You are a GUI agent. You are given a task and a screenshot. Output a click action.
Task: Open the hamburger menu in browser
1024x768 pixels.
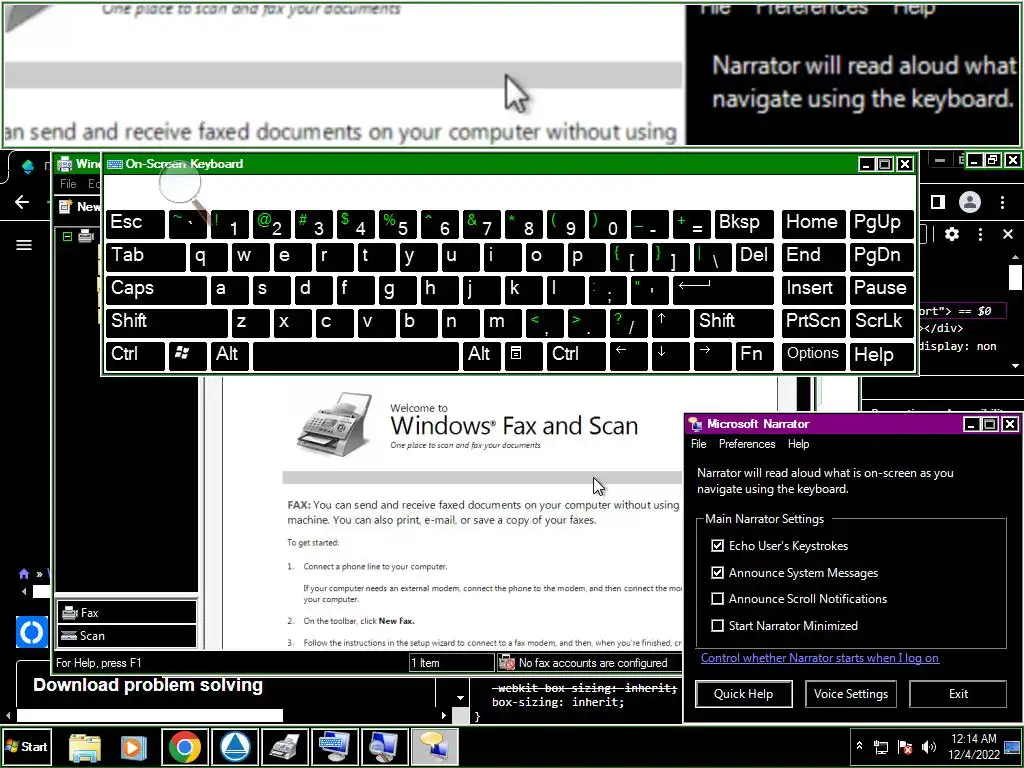coord(24,245)
